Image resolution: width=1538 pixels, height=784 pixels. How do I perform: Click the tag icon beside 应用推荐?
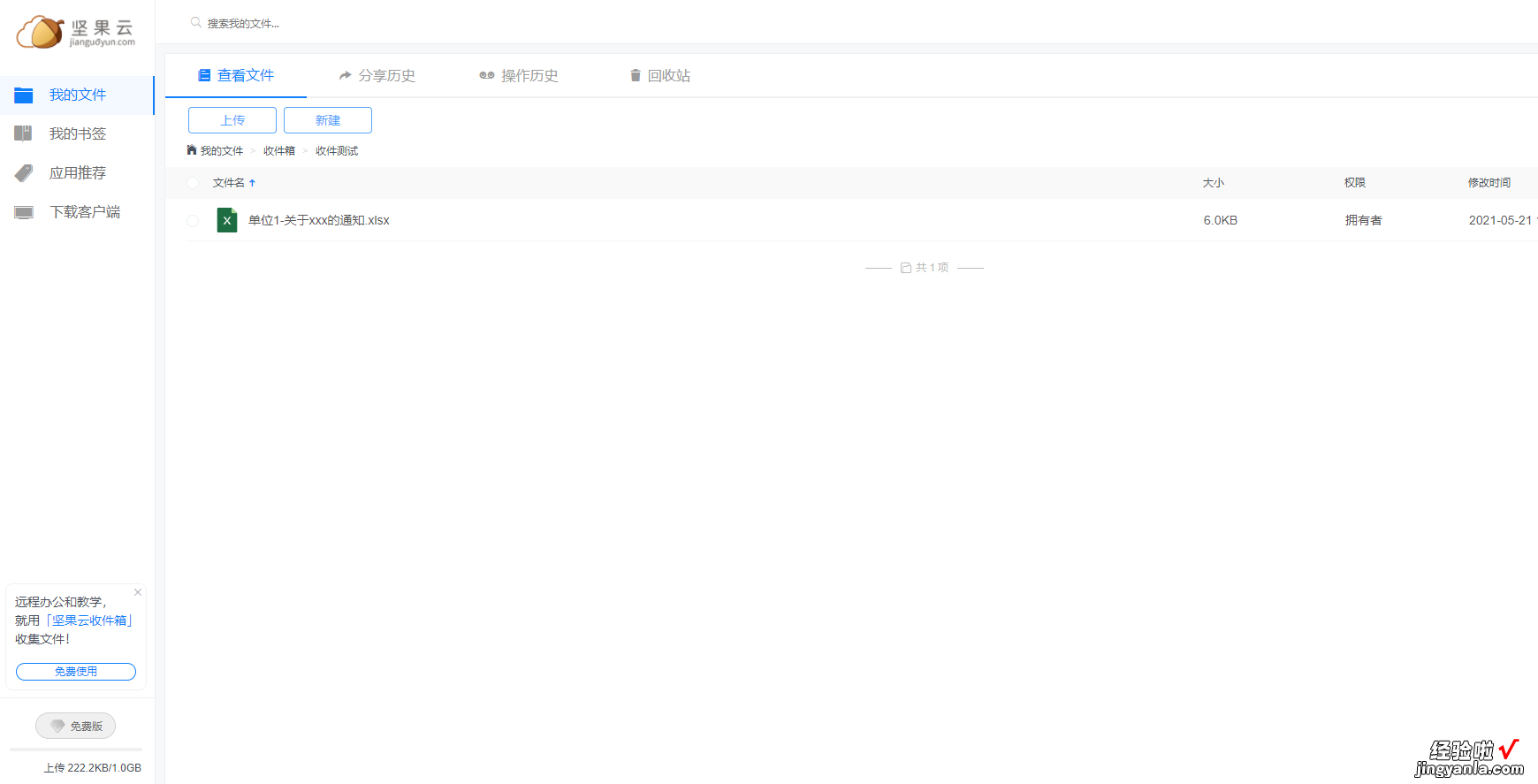point(24,173)
